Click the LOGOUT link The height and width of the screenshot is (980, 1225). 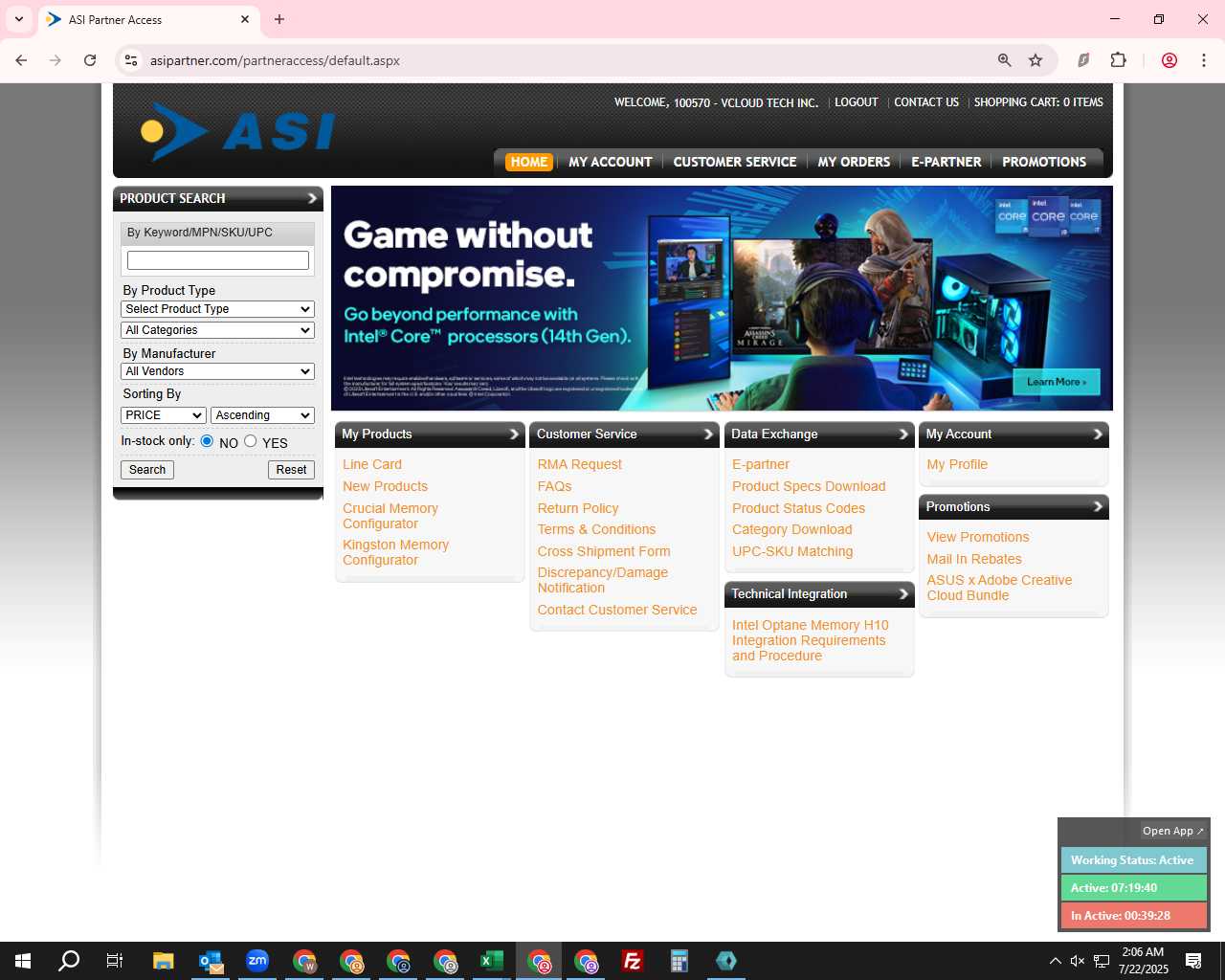tap(856, 102)
